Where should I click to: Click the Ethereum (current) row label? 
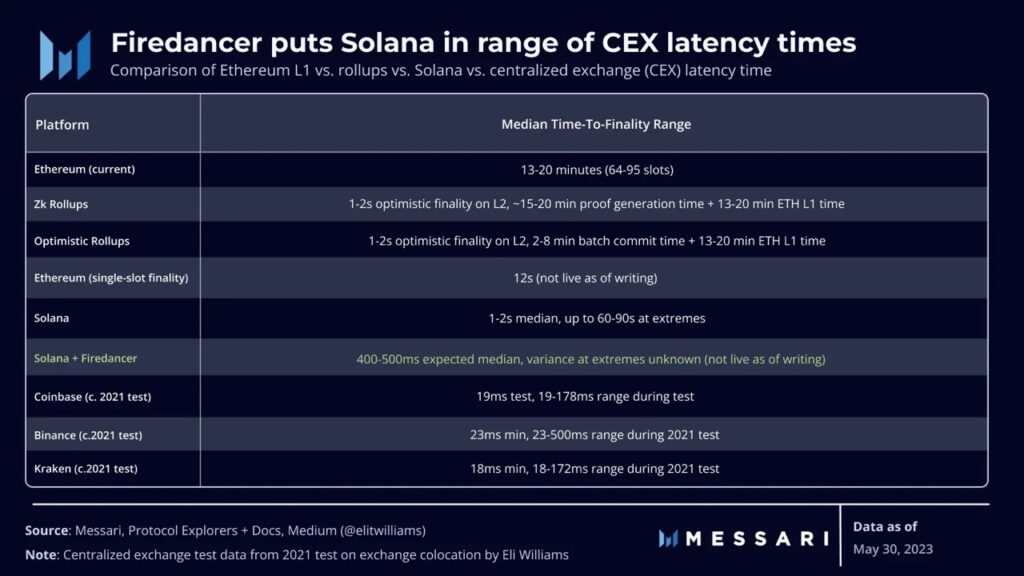click(84, 169)
